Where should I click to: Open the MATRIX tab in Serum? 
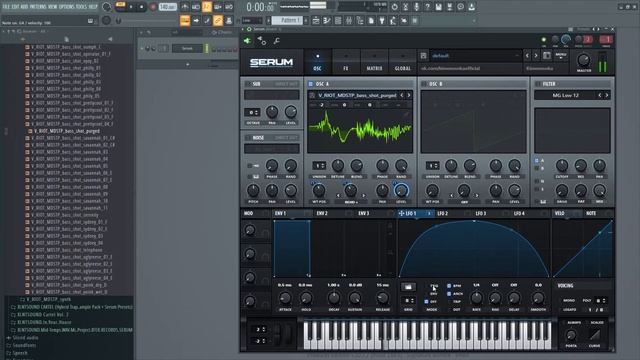pyautogui.click(x=374, y=61)
